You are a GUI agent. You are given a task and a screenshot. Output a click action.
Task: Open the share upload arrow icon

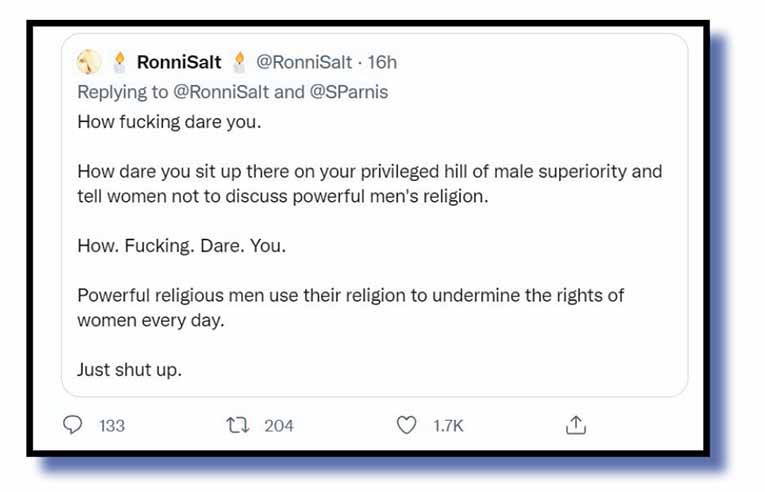(575, 425)
